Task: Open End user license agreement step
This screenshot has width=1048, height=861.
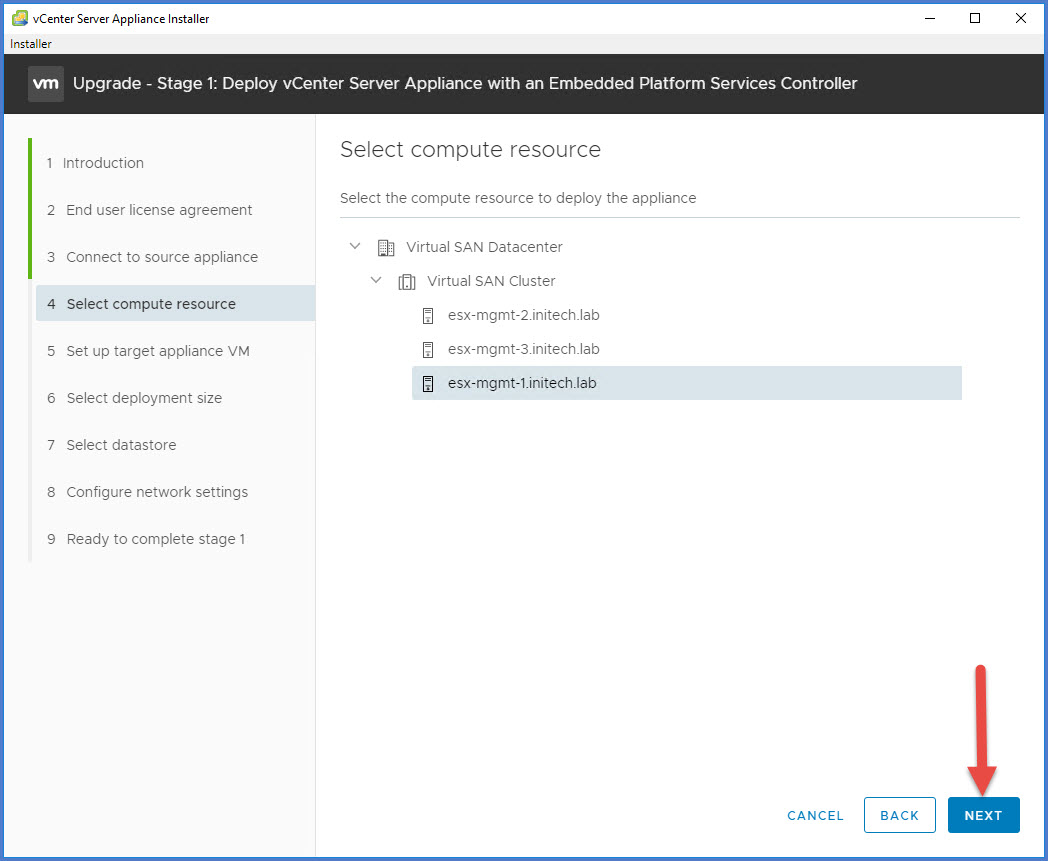Action: [159, 210]
